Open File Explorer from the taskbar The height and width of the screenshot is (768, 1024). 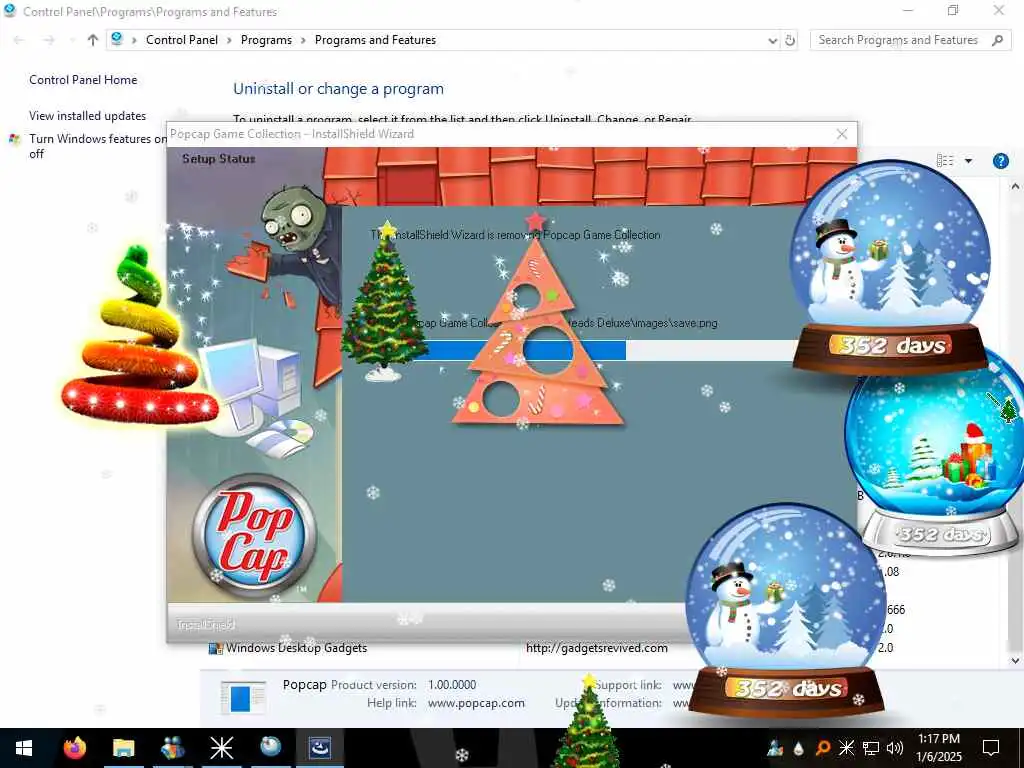tap(123, 747)
